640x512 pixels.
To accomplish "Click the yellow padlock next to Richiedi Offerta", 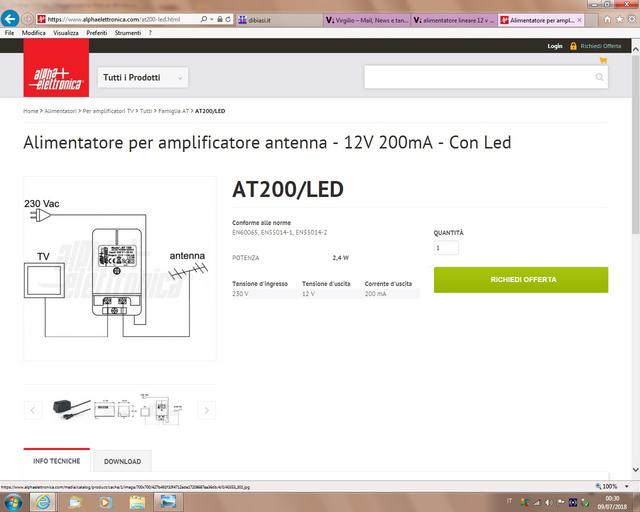I will pyautogui.click(x=573, y=46).
